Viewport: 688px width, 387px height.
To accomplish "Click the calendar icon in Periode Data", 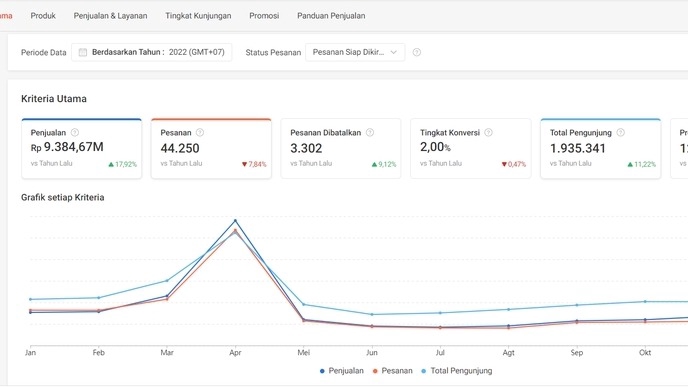I will coord(82,52).
